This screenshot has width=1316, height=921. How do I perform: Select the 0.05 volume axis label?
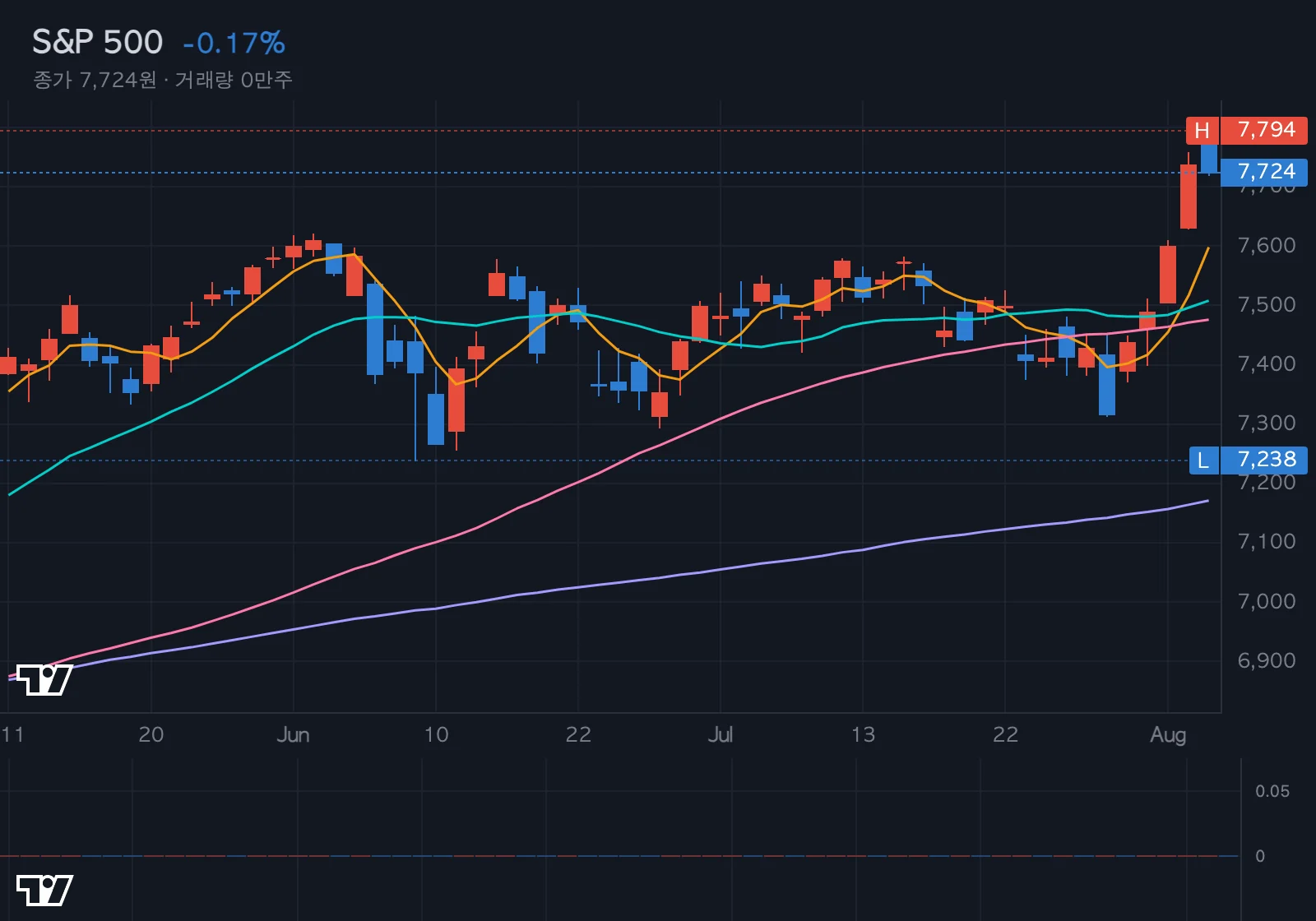pyautogui.click(x=1272, y=791)
